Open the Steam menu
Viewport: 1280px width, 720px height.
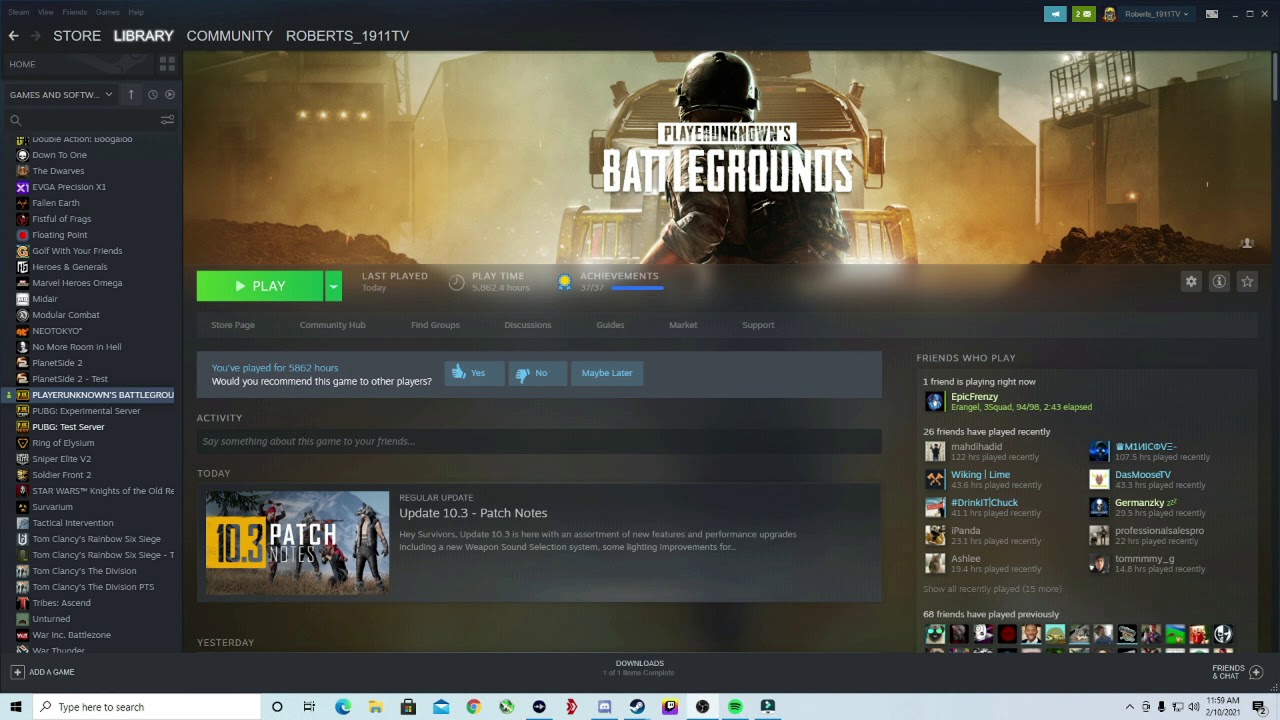18,12
